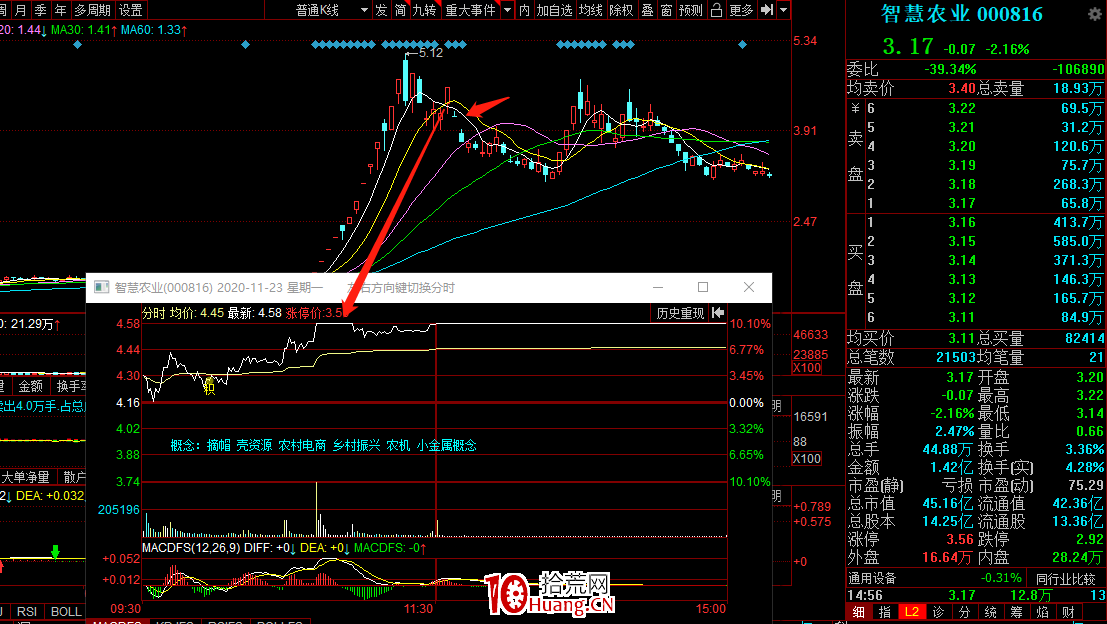Click the arrow-to-bar icon beside 更多
1107x624 pixels.
click(x=767, y=10)
